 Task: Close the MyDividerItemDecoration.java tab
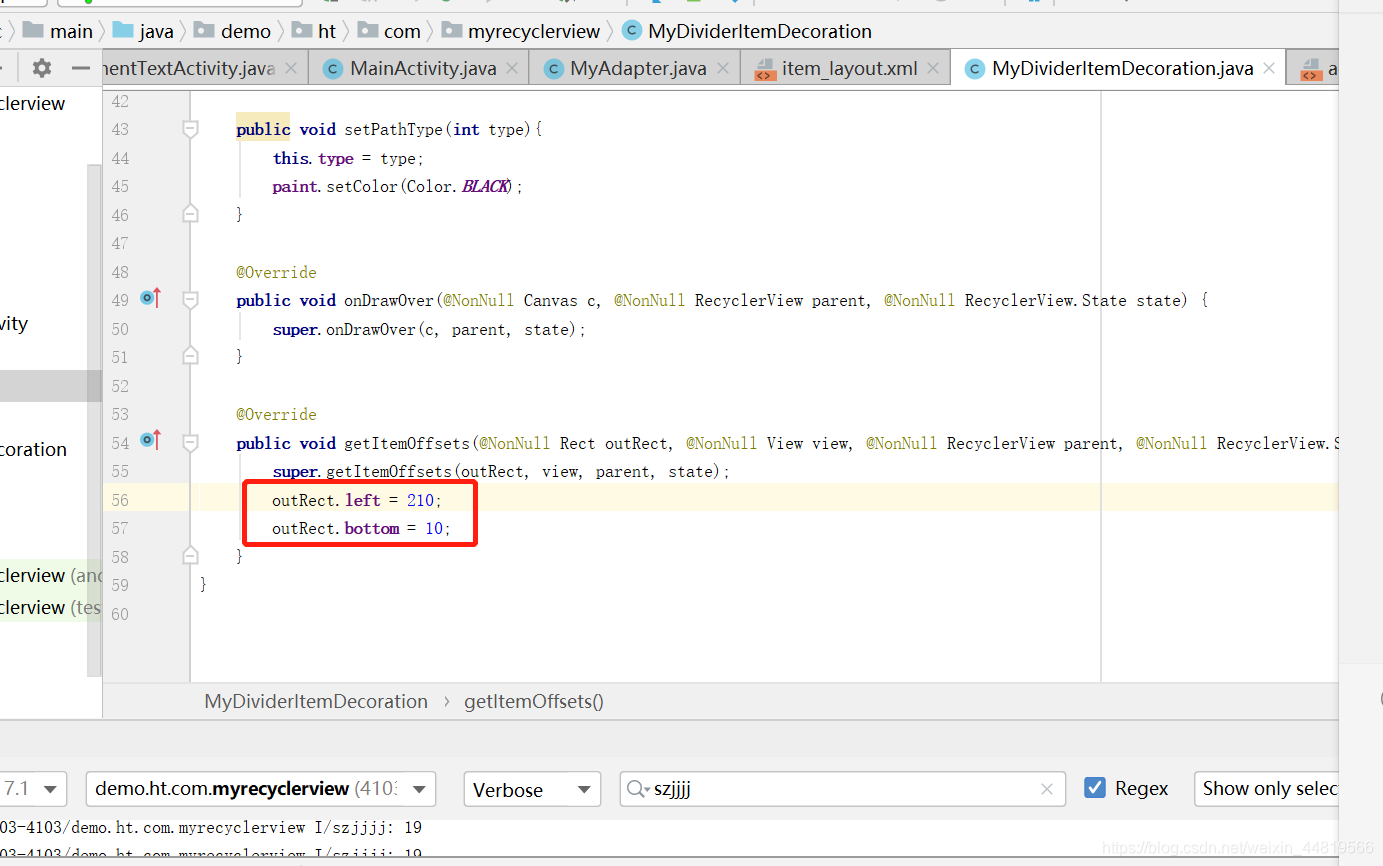(1269, 68)
